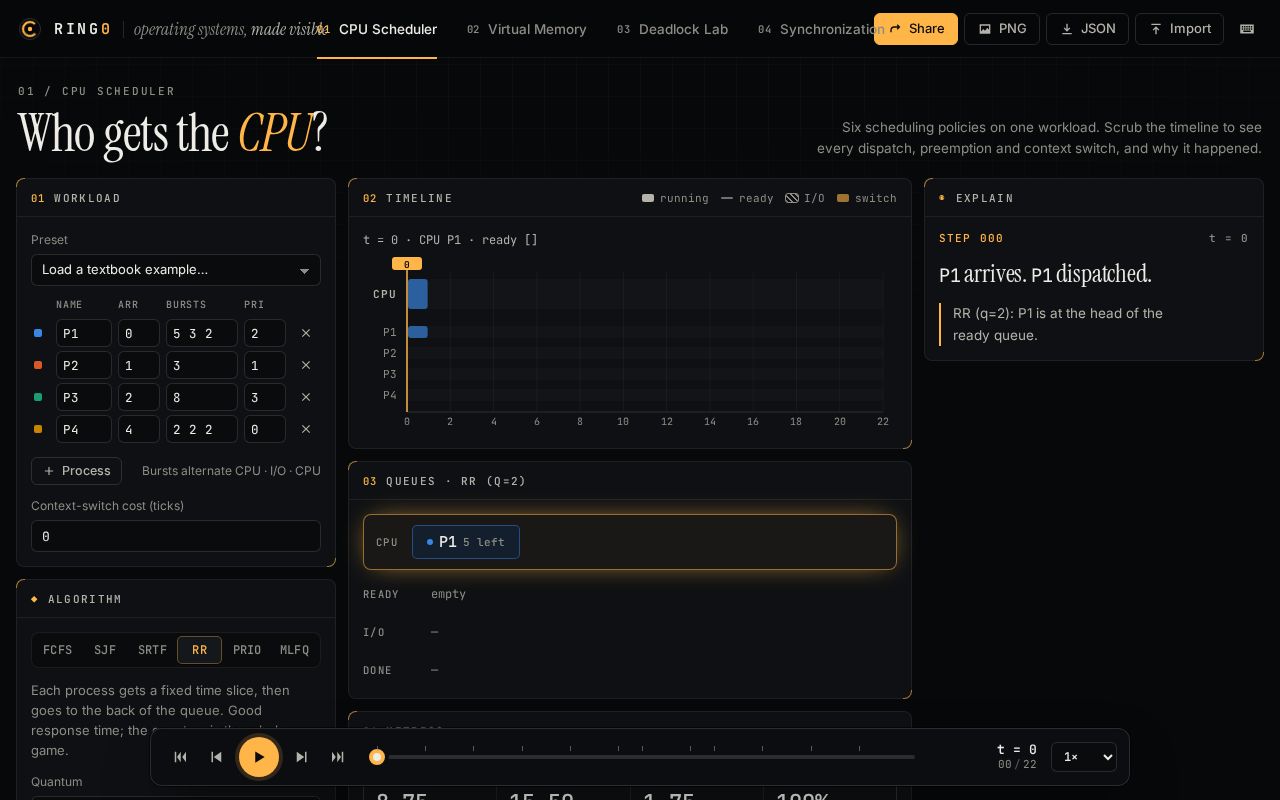Step forward one tick
1280x800 pixels.
click(302, 757)
